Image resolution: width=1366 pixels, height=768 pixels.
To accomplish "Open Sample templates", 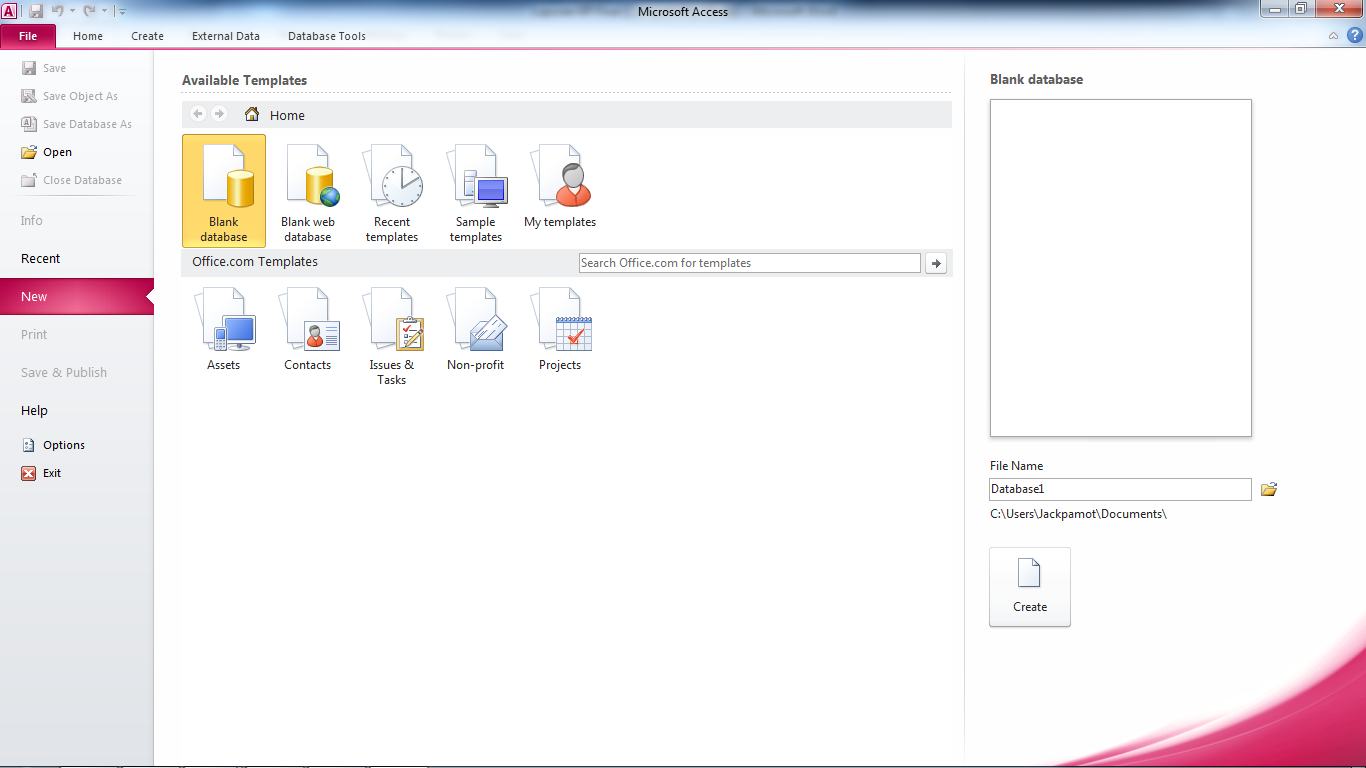I will point(476,191).
